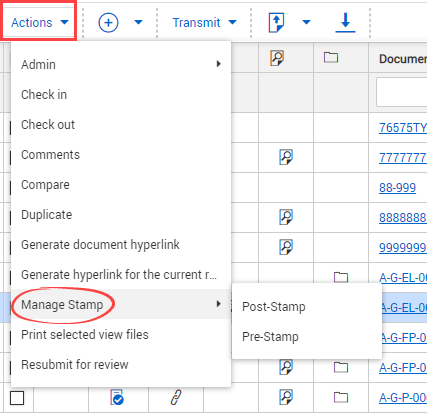The width and height of the screenshot is (427, 413).
Task: Open the Actions dropdown menu
Action: (39, 22)
